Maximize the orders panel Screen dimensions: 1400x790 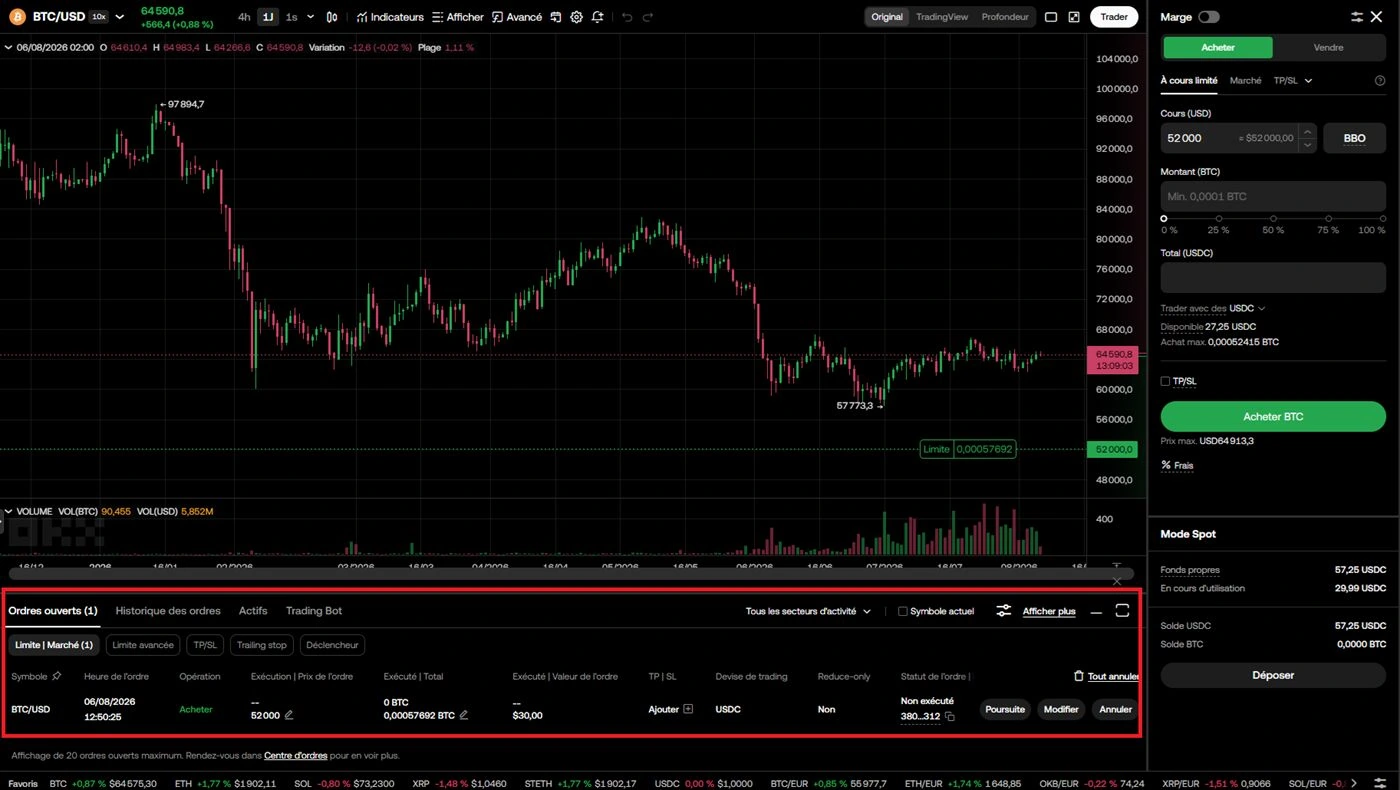pyautogui.click(x=1122, y=610)
